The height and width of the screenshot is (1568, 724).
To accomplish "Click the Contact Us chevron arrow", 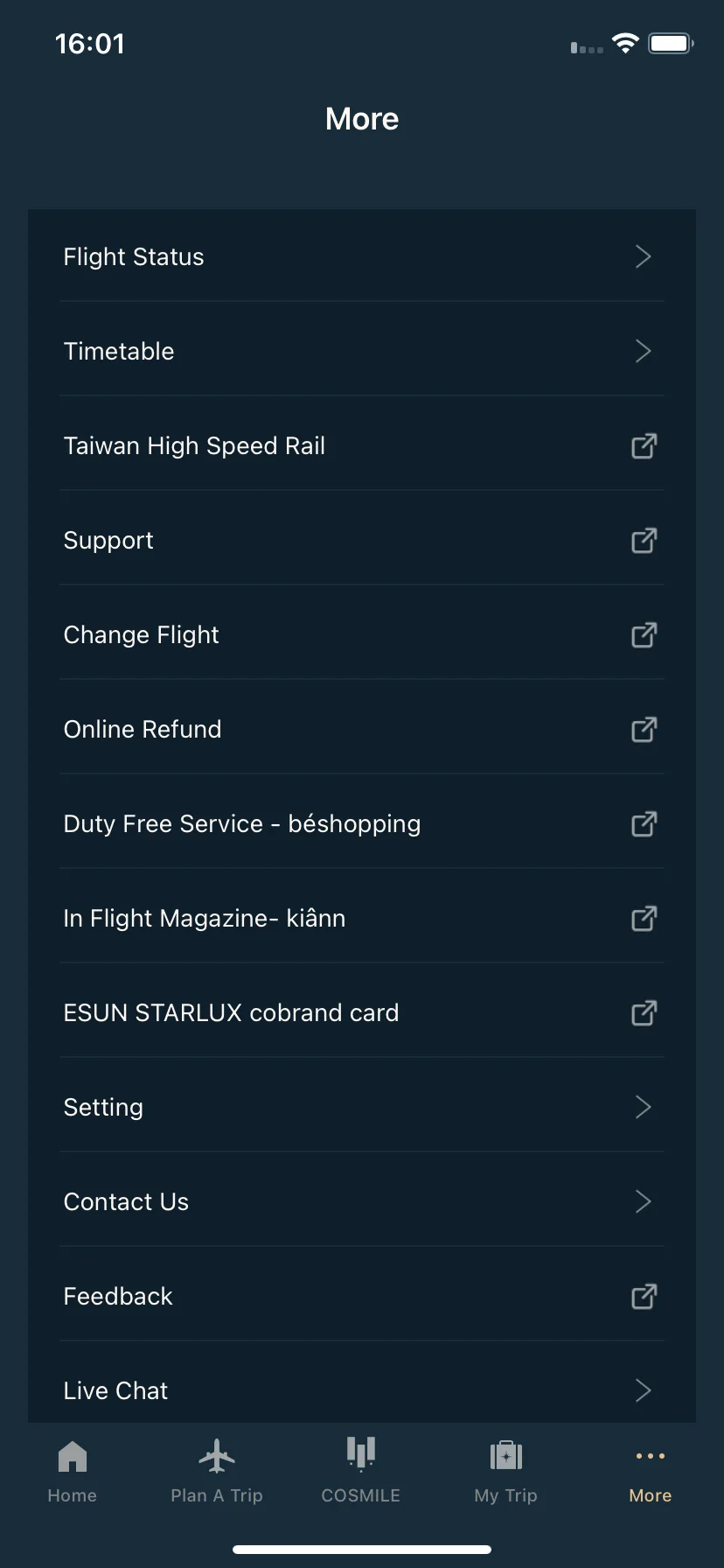I will coord(644,1201).
